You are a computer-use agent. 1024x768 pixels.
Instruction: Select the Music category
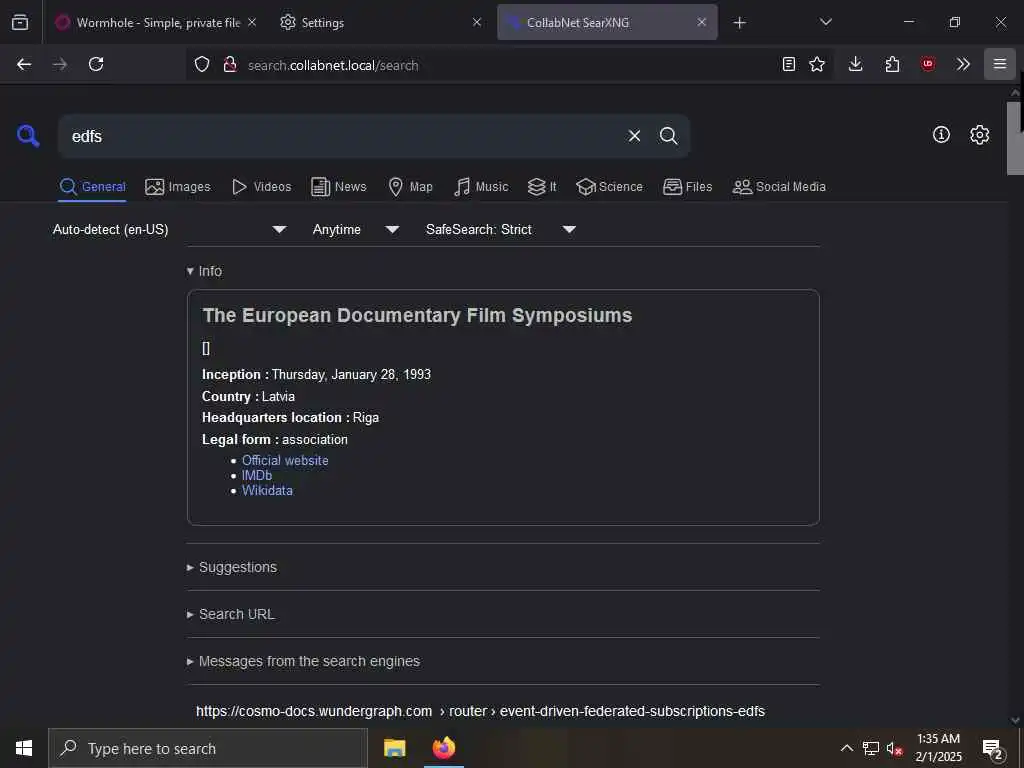pyautogui.click(x=481, y=187)
